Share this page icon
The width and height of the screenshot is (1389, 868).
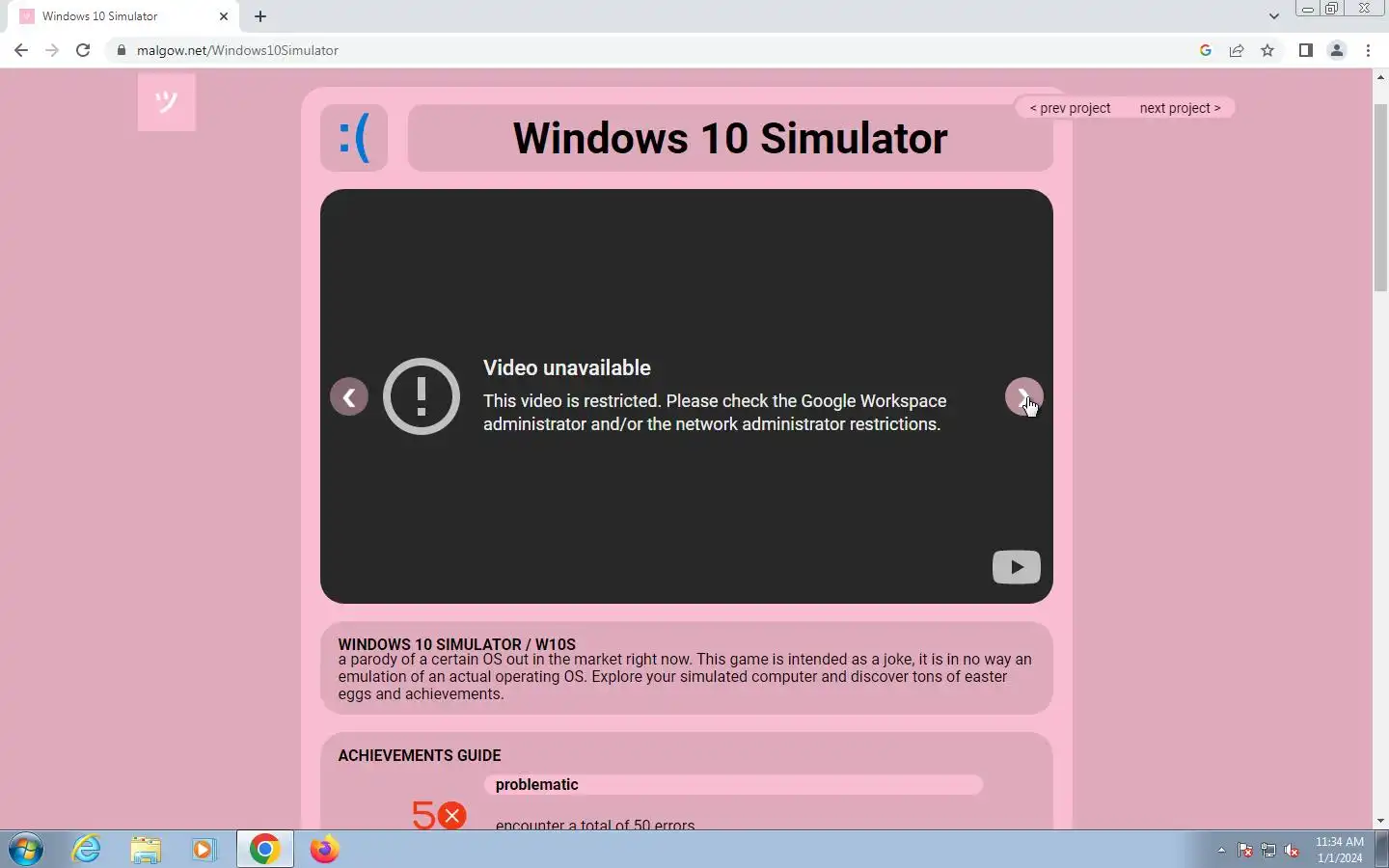coord(1237,50)
